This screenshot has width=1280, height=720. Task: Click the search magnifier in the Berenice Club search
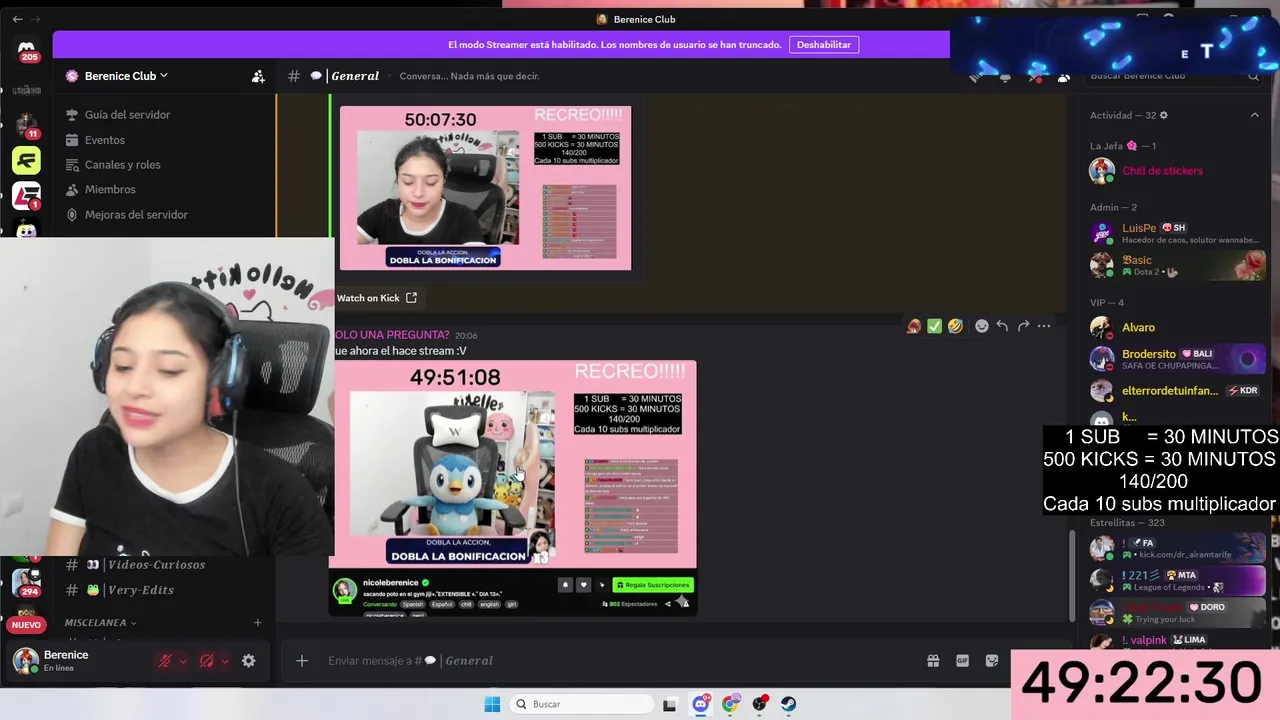click(x=1253, y=76)
